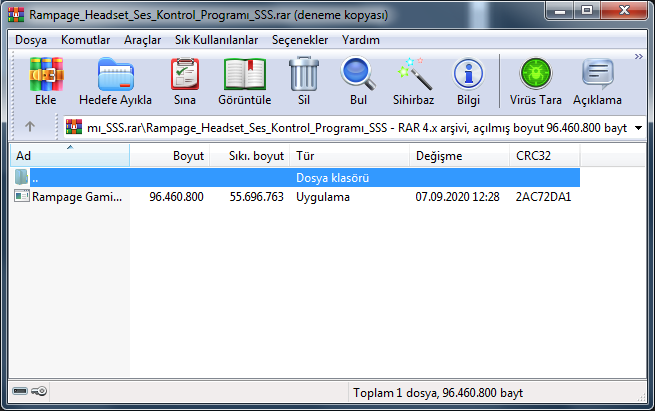Run the Sına test tool
This screenshot has width=655, height=411.
(185, 74)
